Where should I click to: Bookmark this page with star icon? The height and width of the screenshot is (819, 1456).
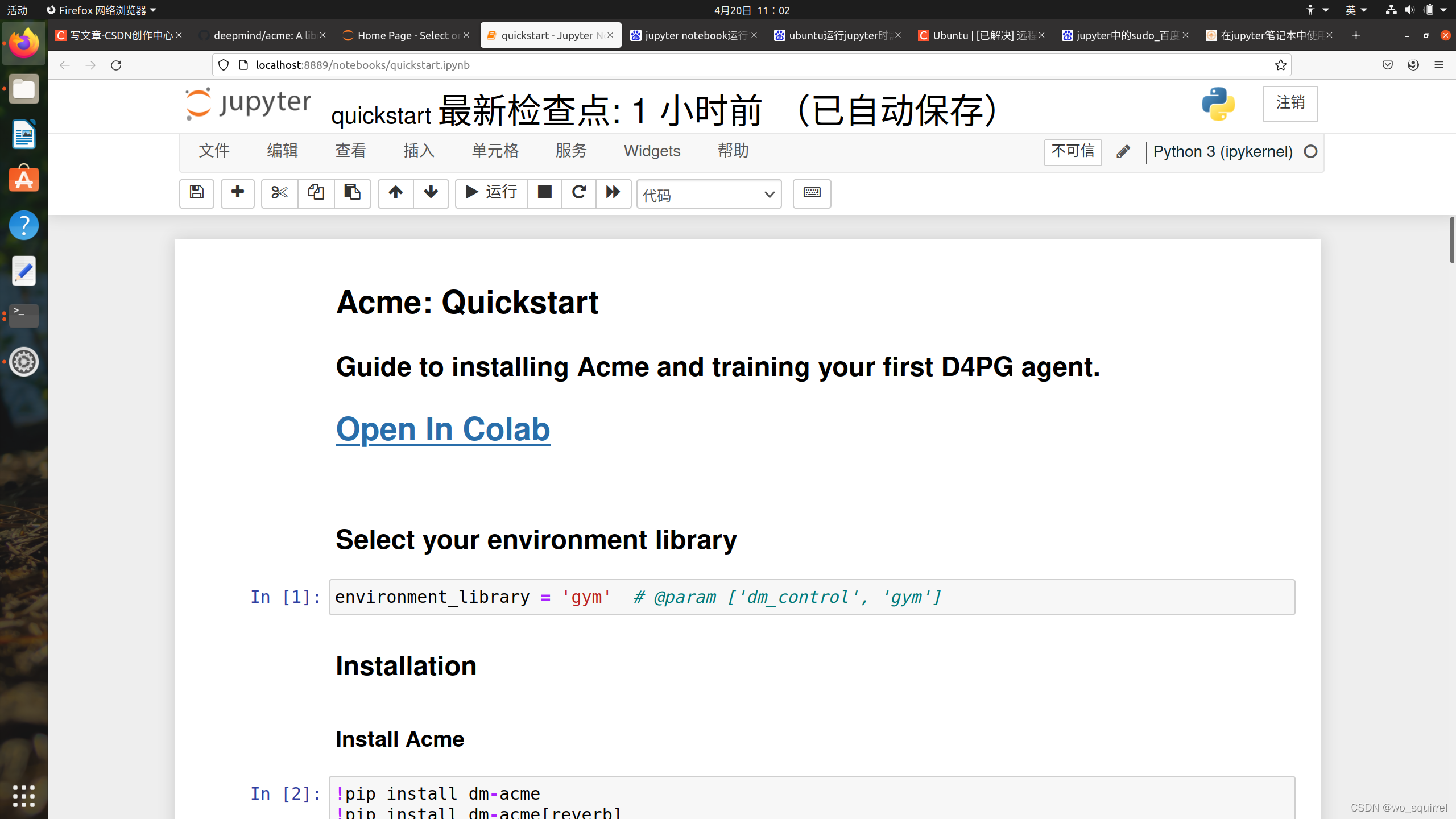[x=1280, y=65]
